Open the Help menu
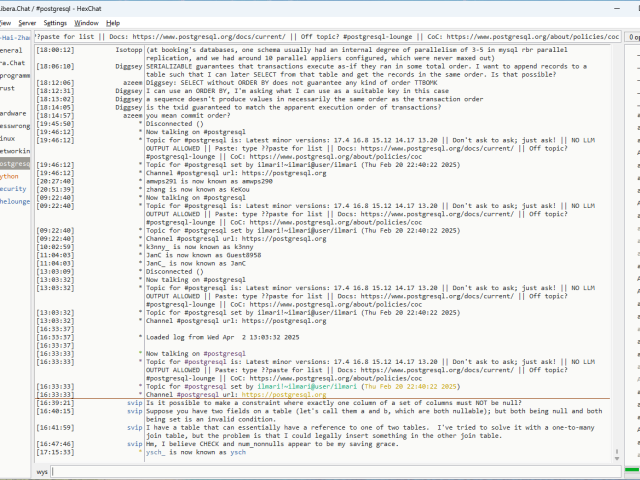 coord(113,22)
